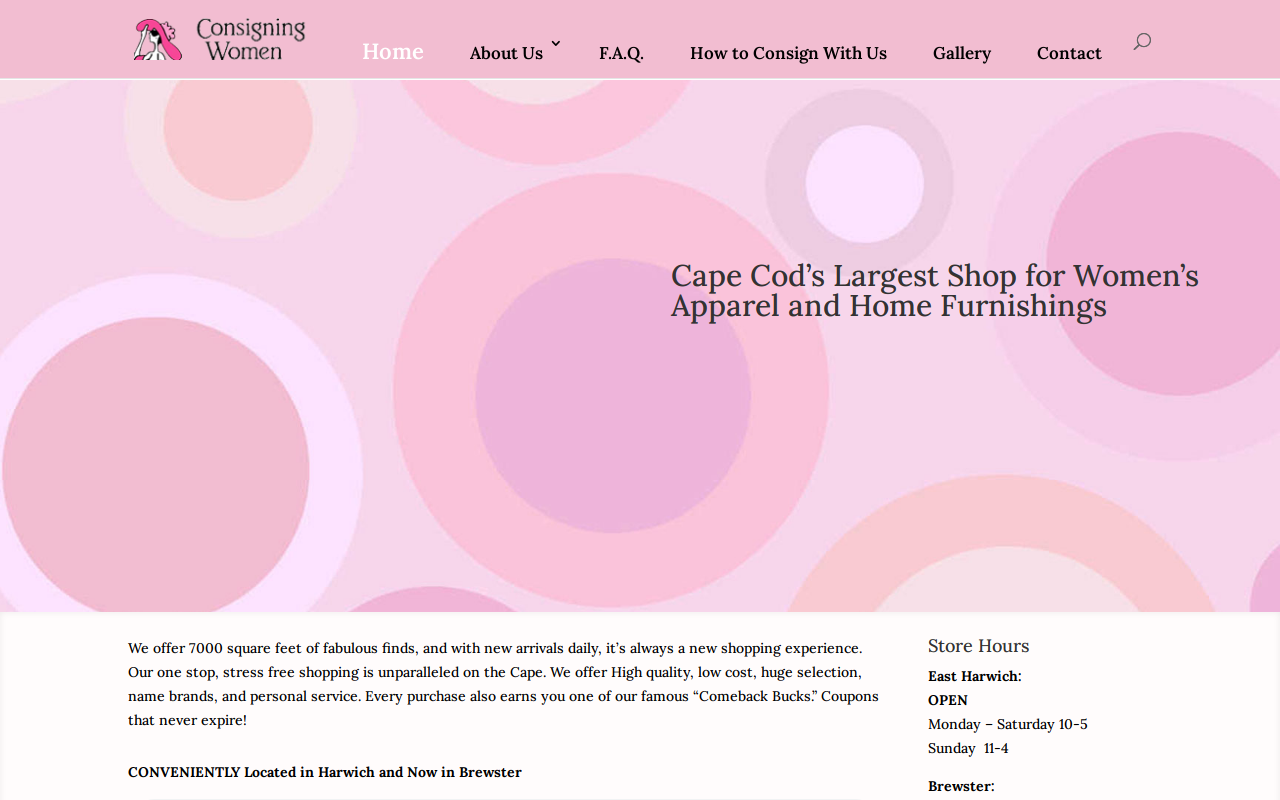The height and width of the screenshot is (800, 1280).
Task: Select the East Harwich label
Action: (975, 676)
